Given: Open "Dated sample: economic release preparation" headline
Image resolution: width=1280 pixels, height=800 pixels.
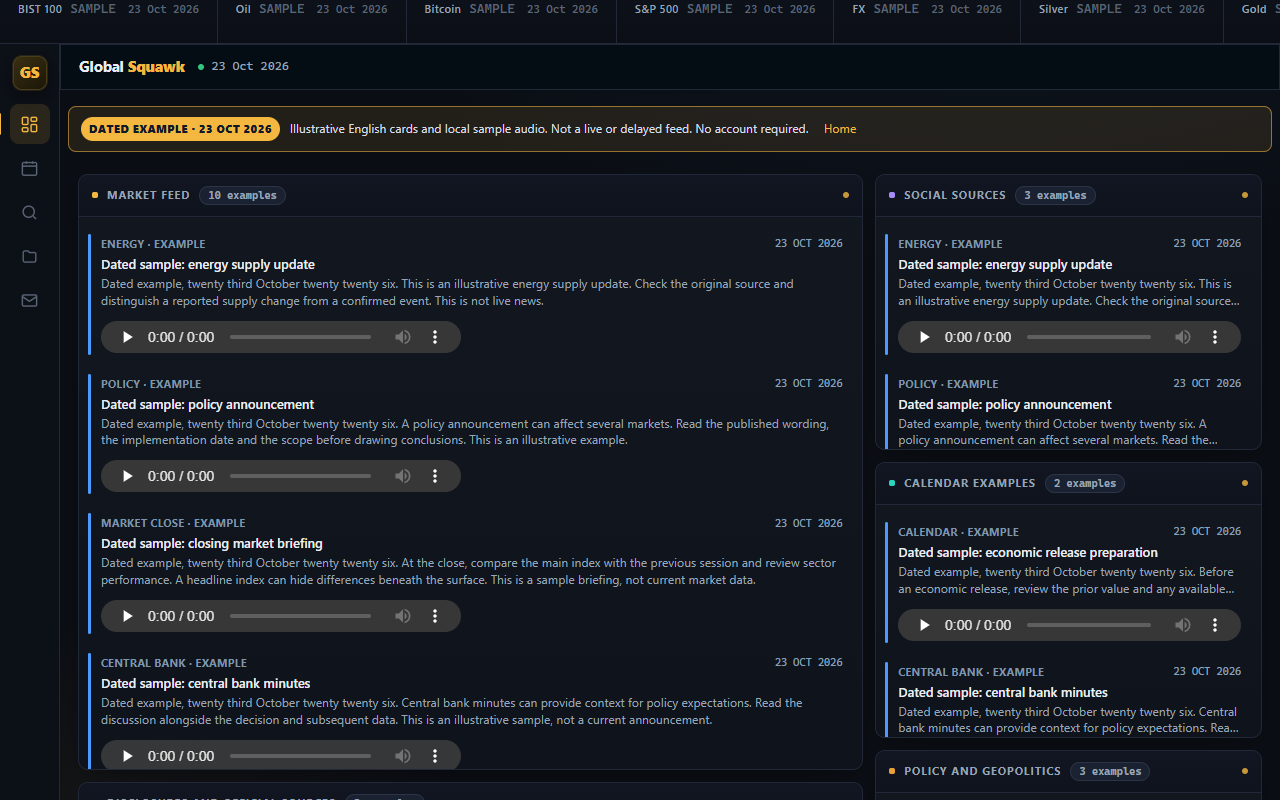Looking at the screenshot, I should pyautogui.click(x=1028, y=553).
